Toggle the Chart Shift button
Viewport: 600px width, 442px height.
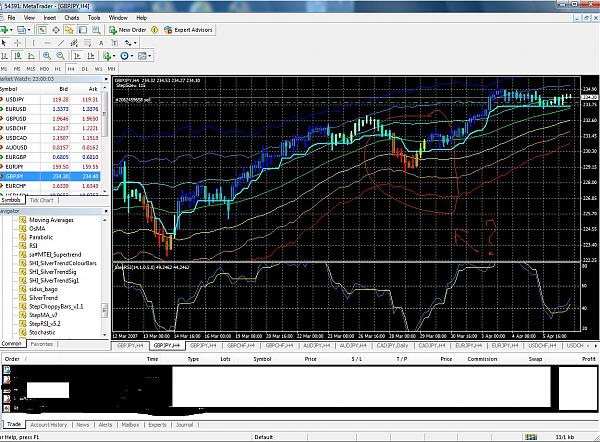coord(91,56)
